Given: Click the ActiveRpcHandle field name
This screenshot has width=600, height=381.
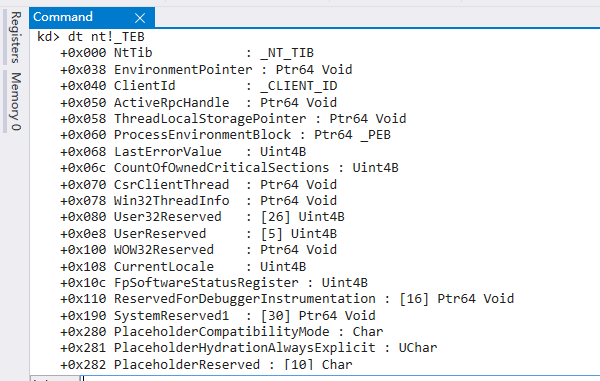Looking at the screenshot, I should click(171, 103).
